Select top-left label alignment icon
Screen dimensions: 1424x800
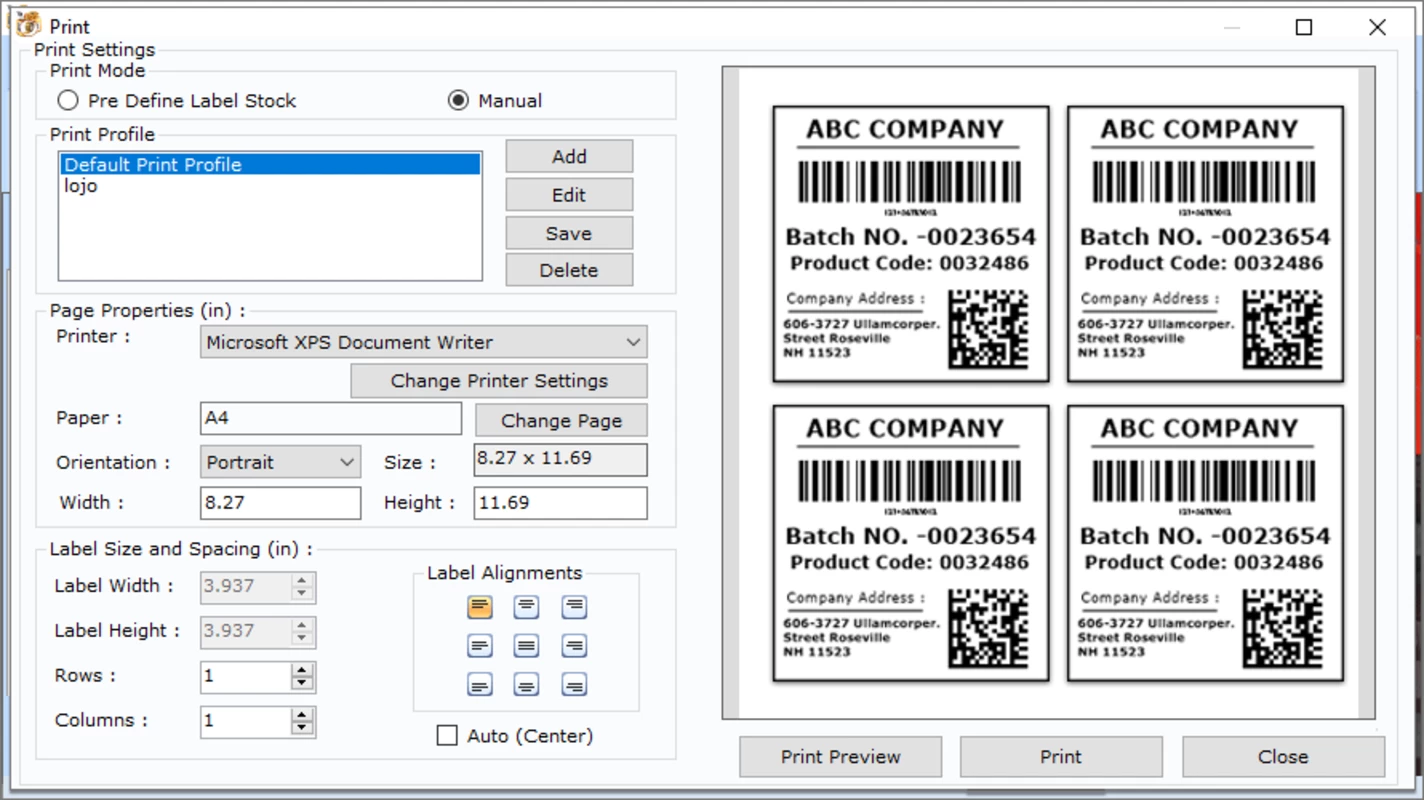click(480, 607)
